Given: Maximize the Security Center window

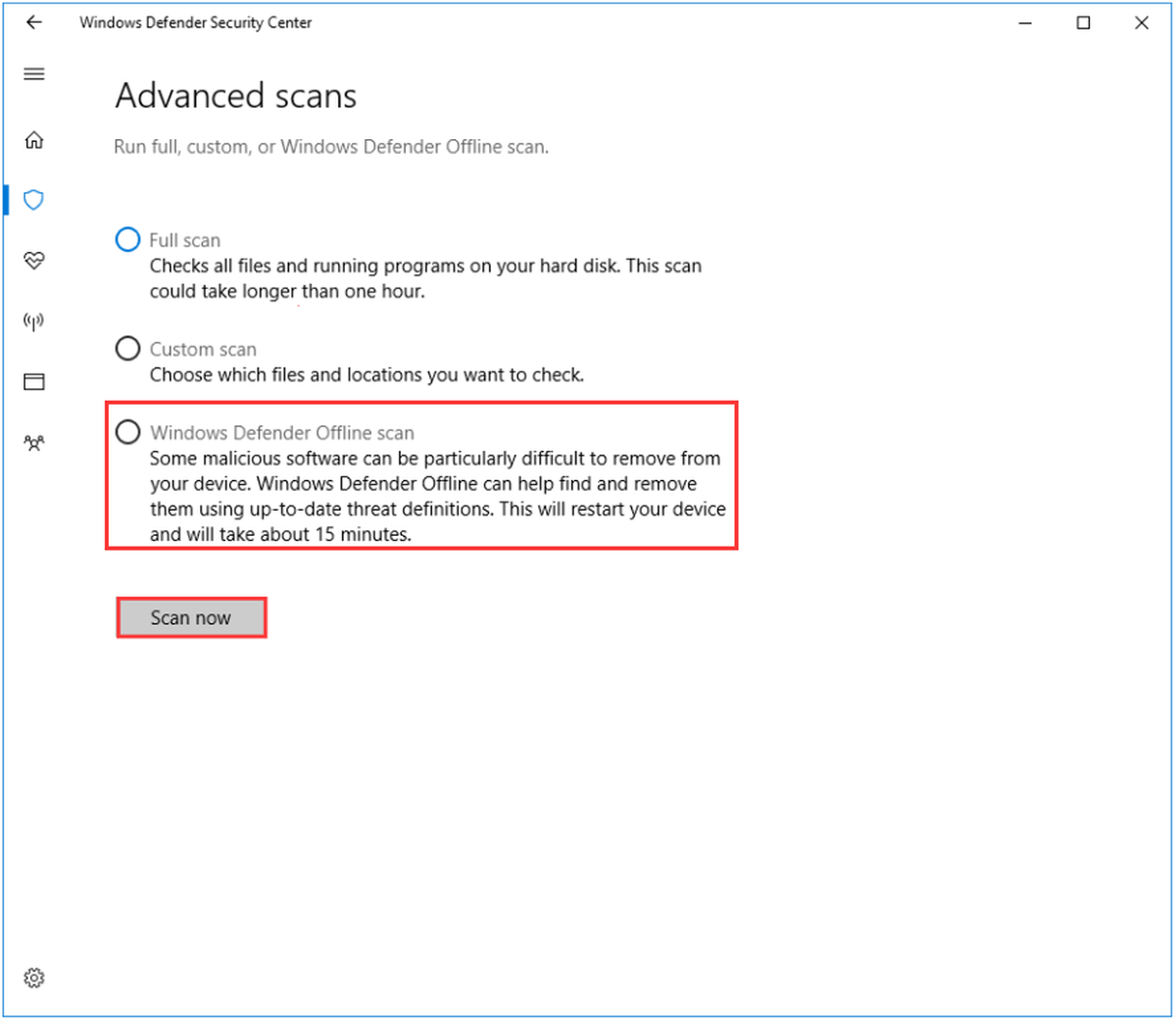Looking at the screenshot, I should pos(1083,23).
